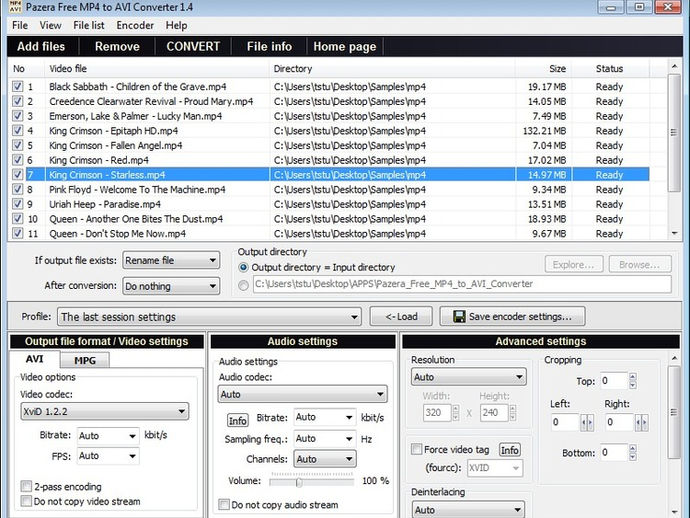Click the Directory column header
690x518 pixels.
392,69
